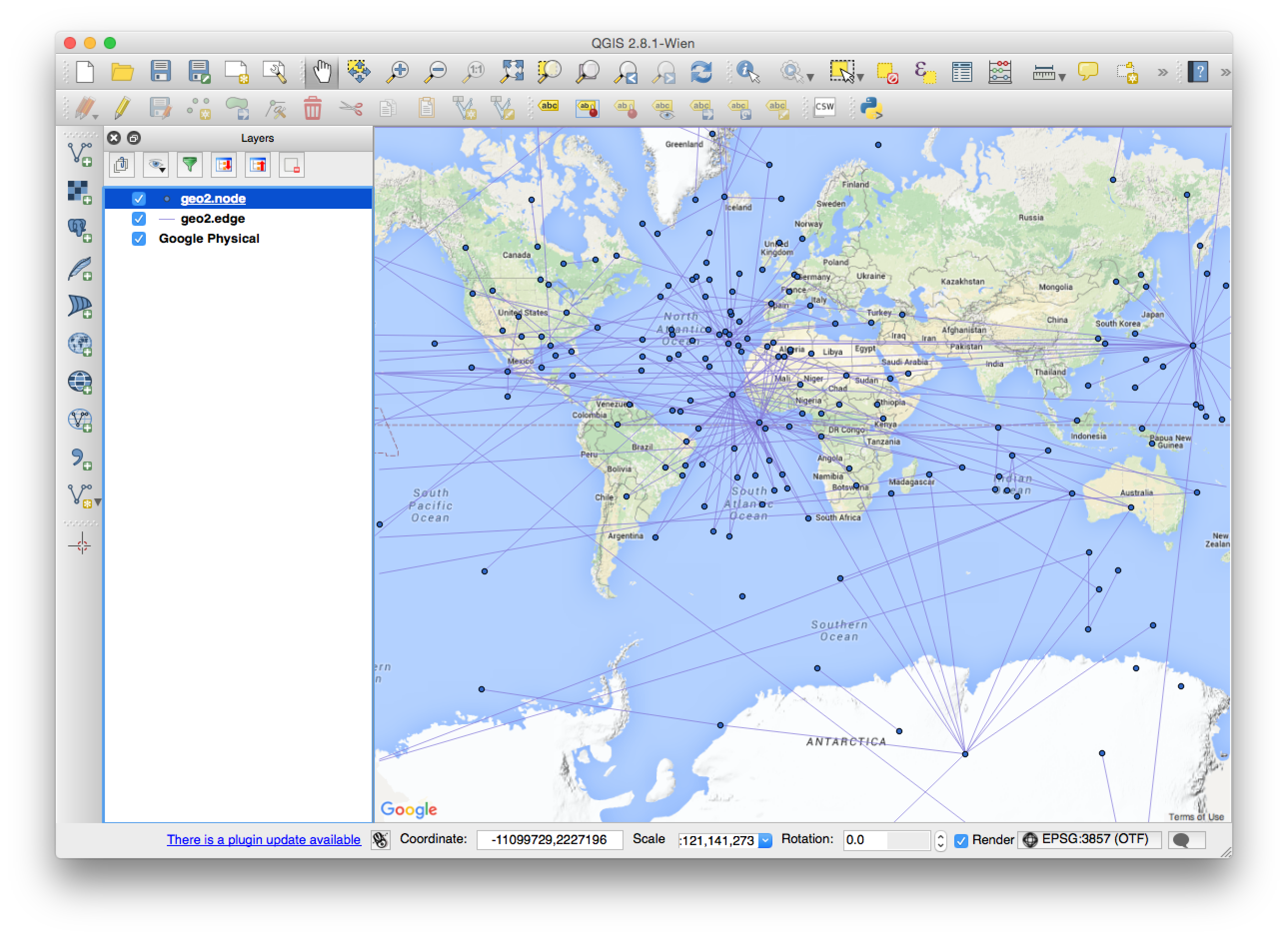Disable the Render checkbox

click(961, 840)
